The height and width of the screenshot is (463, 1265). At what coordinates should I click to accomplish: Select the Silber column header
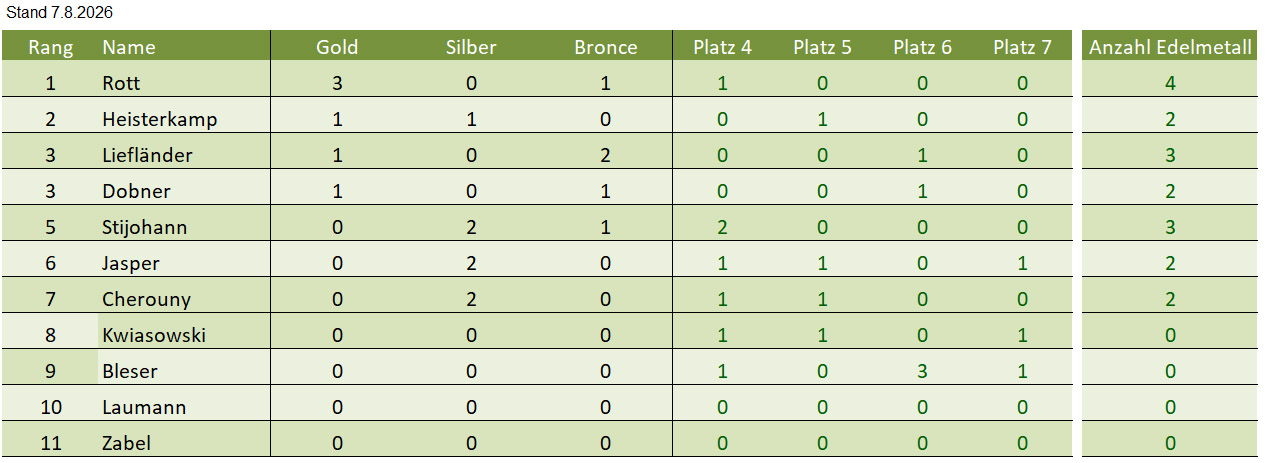click(x=471, y=47)
